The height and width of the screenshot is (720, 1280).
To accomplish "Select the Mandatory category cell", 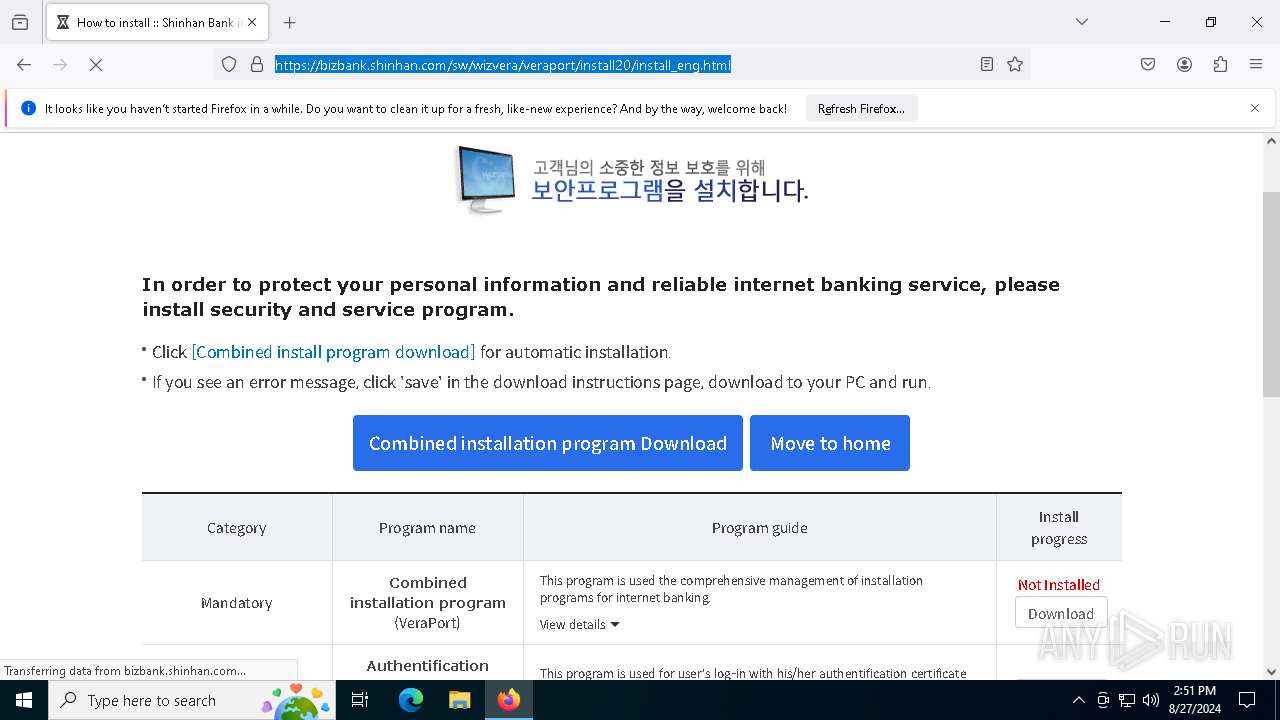I will click(237, 603).
